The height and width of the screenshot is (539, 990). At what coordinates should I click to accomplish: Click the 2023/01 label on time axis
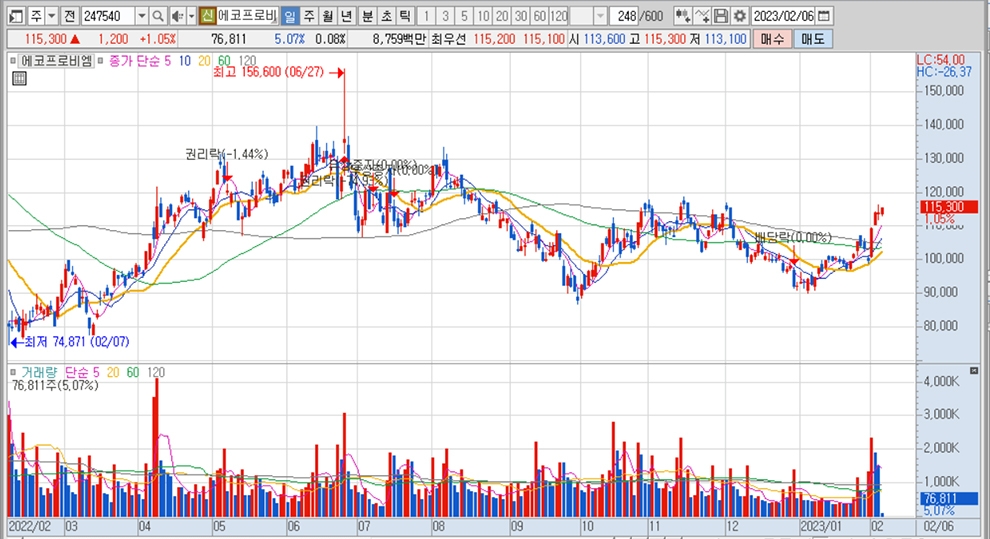(821, 526)
